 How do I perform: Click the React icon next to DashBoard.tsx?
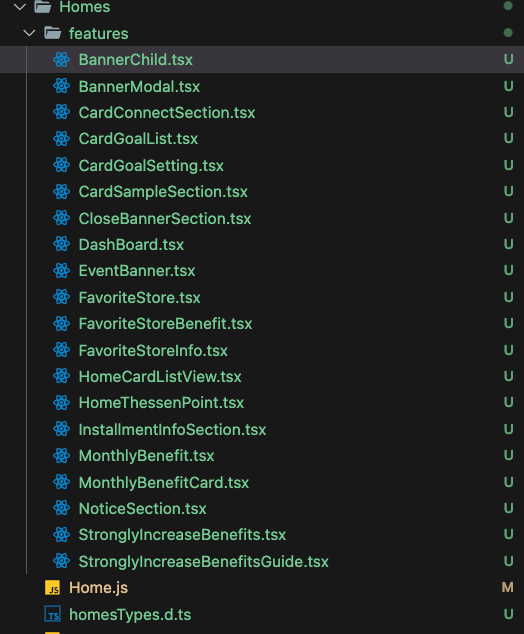coord(61,244)
